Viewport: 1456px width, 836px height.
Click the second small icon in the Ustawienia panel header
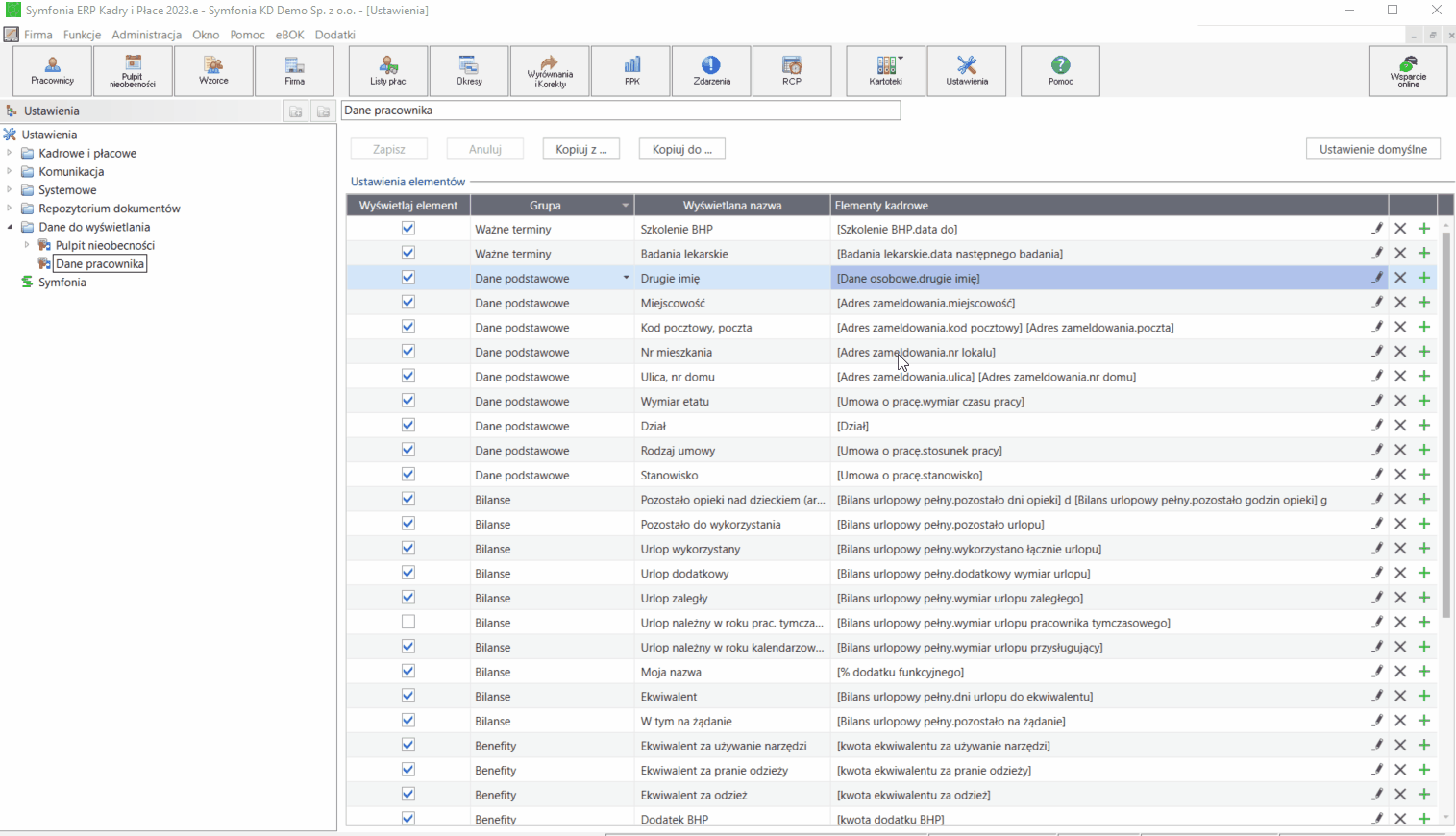pyautogui.click(x=323, y=111)
